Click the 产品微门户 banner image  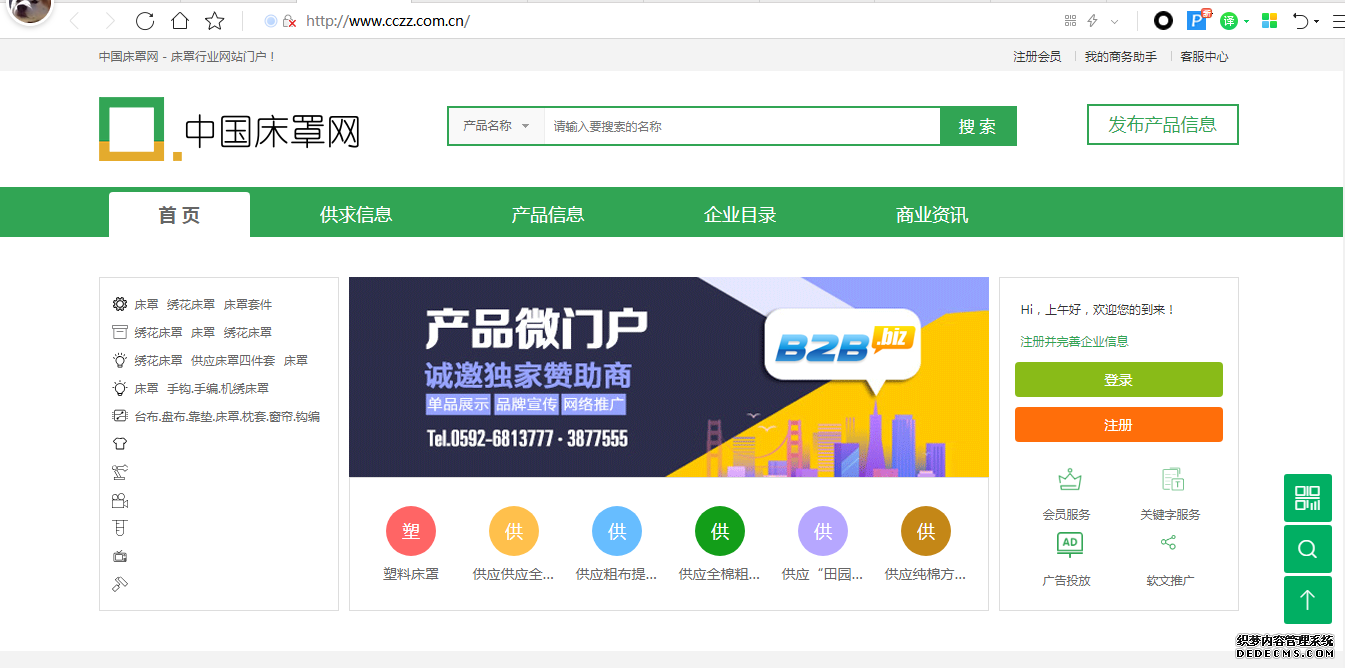point(668,377)
